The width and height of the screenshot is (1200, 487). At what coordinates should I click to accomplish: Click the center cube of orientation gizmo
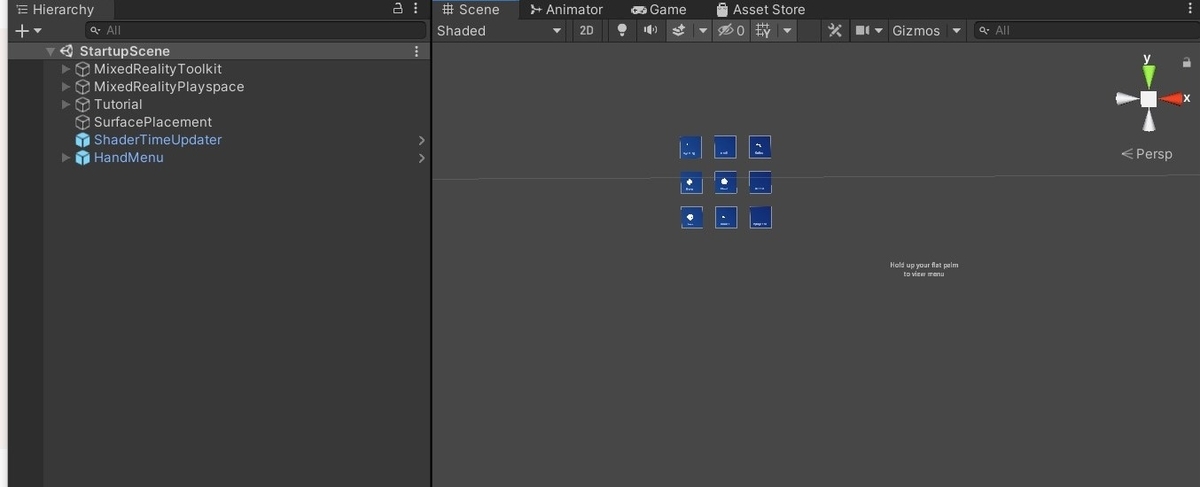(x=1149, y=99)
